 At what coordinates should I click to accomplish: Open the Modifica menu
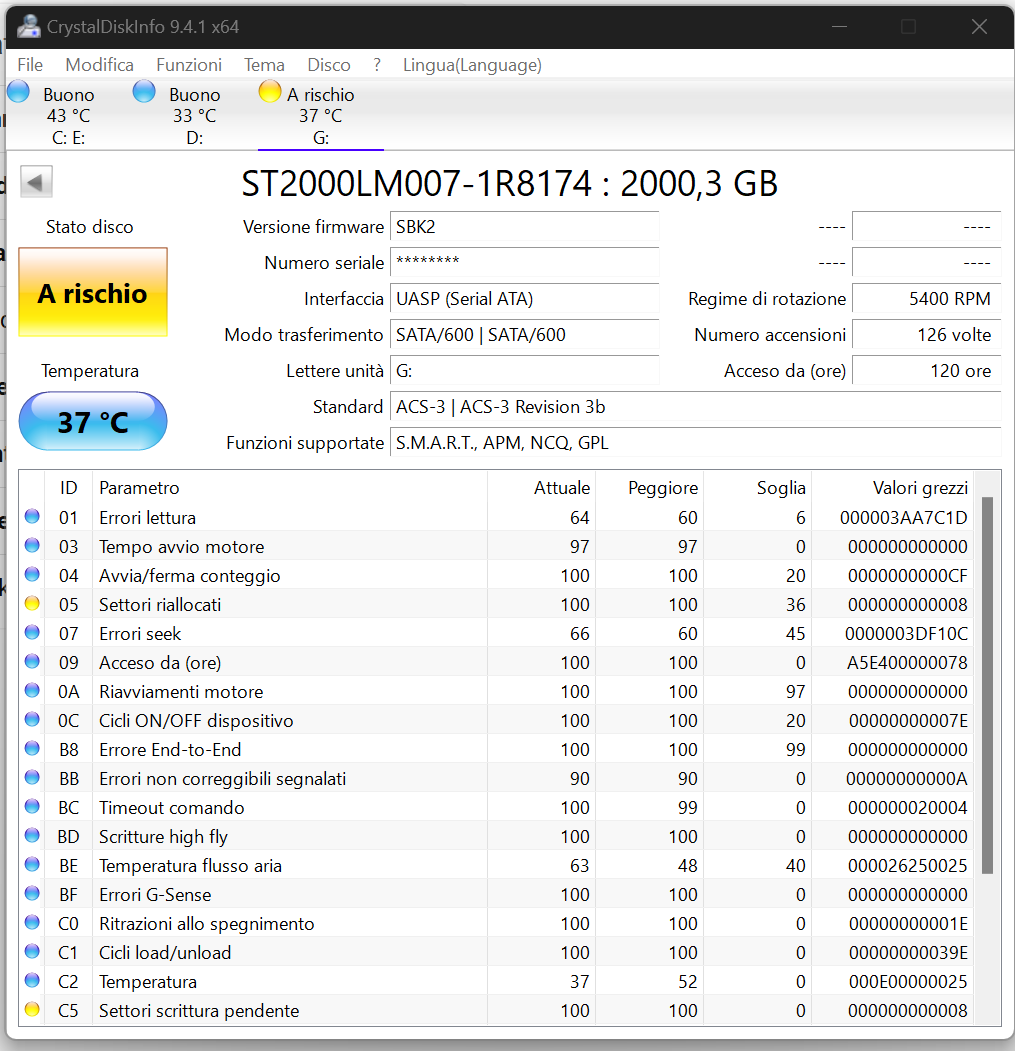pyautogui.click(x=99, y=64)
